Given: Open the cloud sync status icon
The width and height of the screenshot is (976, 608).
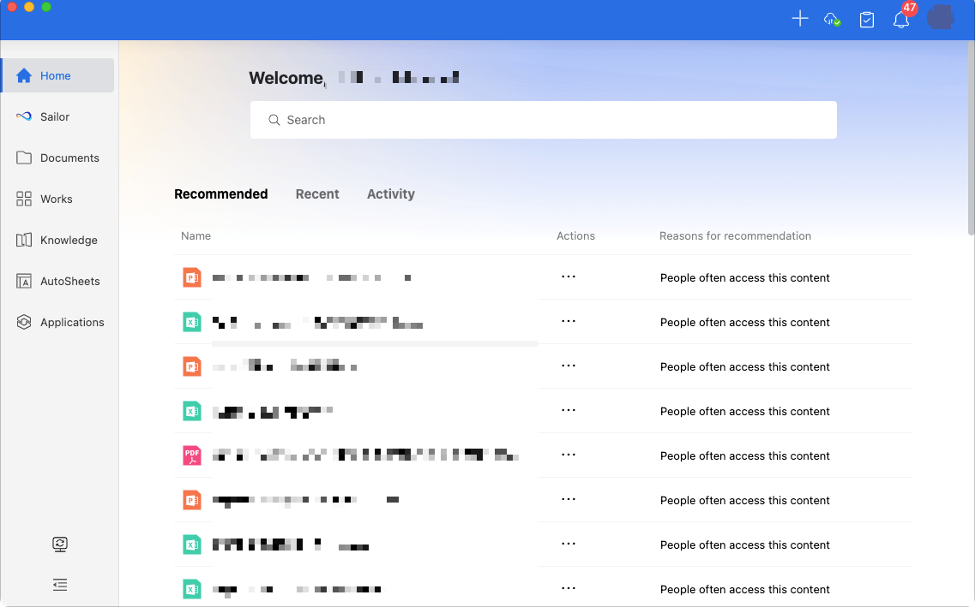Looking at the screenshot, I should (x=832, y=19).
